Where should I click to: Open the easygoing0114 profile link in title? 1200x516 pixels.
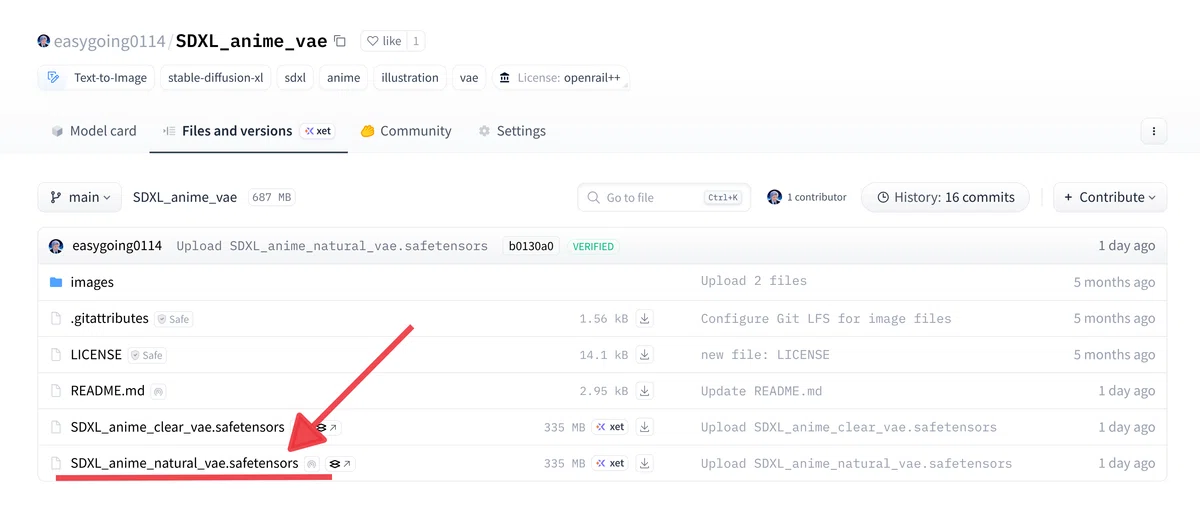[x=110, y=41]
